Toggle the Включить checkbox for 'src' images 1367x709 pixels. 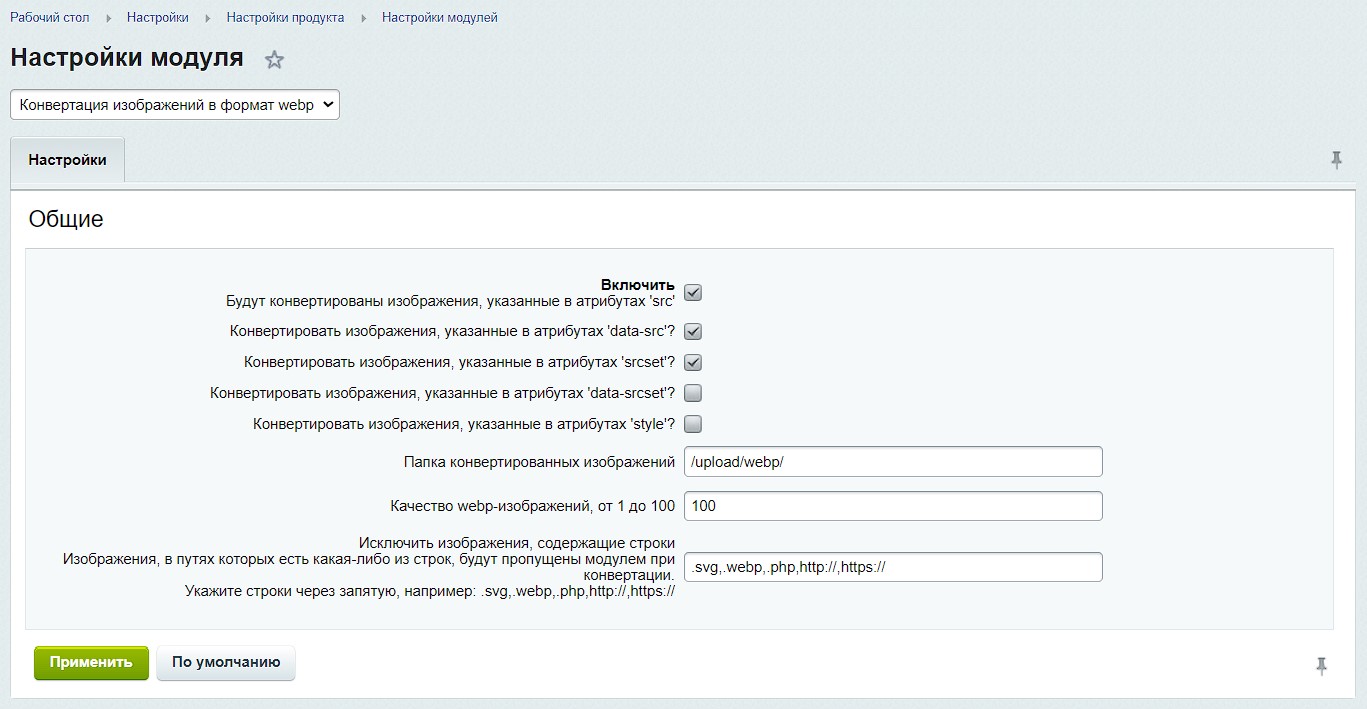pos(693,293)
